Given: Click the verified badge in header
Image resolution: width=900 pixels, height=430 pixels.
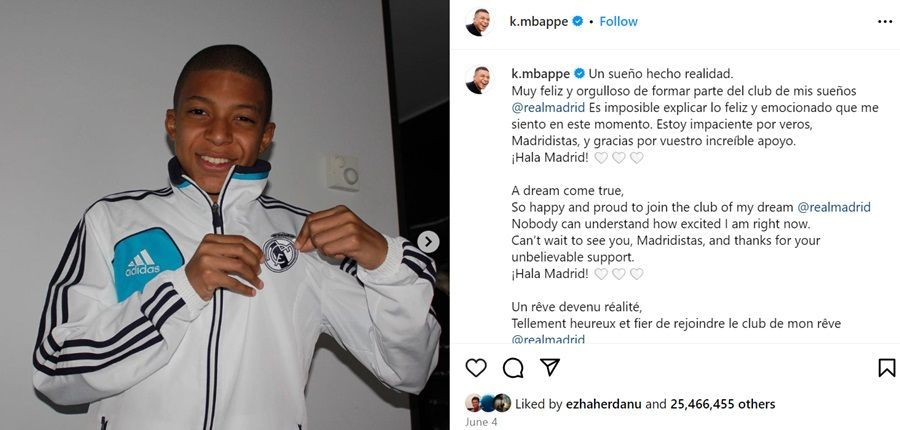Looking at the screenshot, I should click(x=578, y=22).
